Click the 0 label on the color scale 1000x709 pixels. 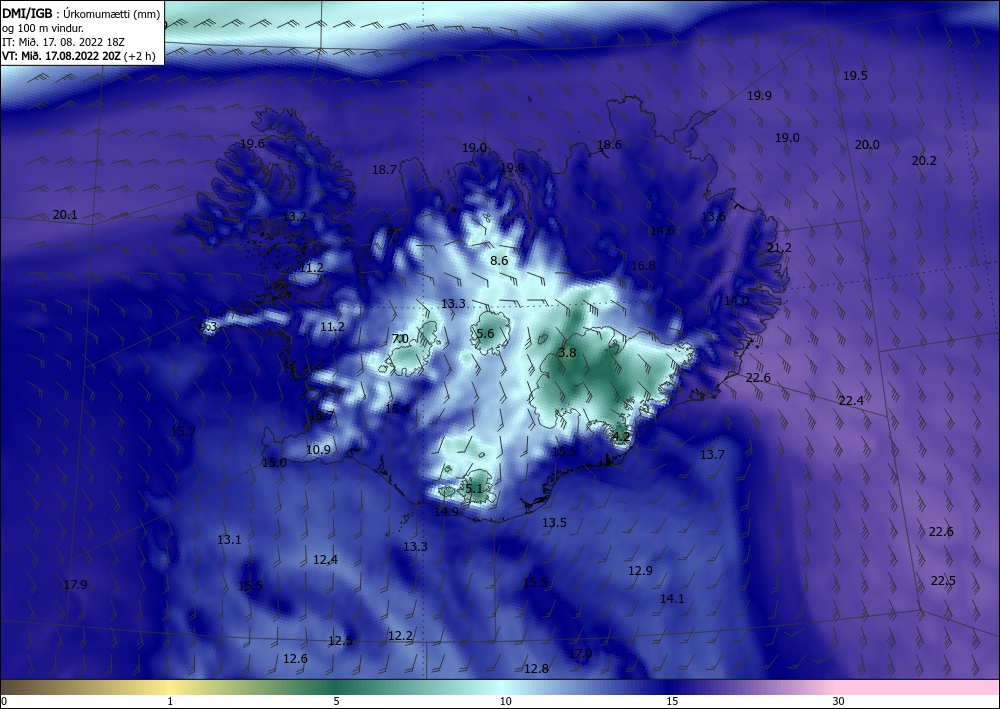tap(4, 701)
